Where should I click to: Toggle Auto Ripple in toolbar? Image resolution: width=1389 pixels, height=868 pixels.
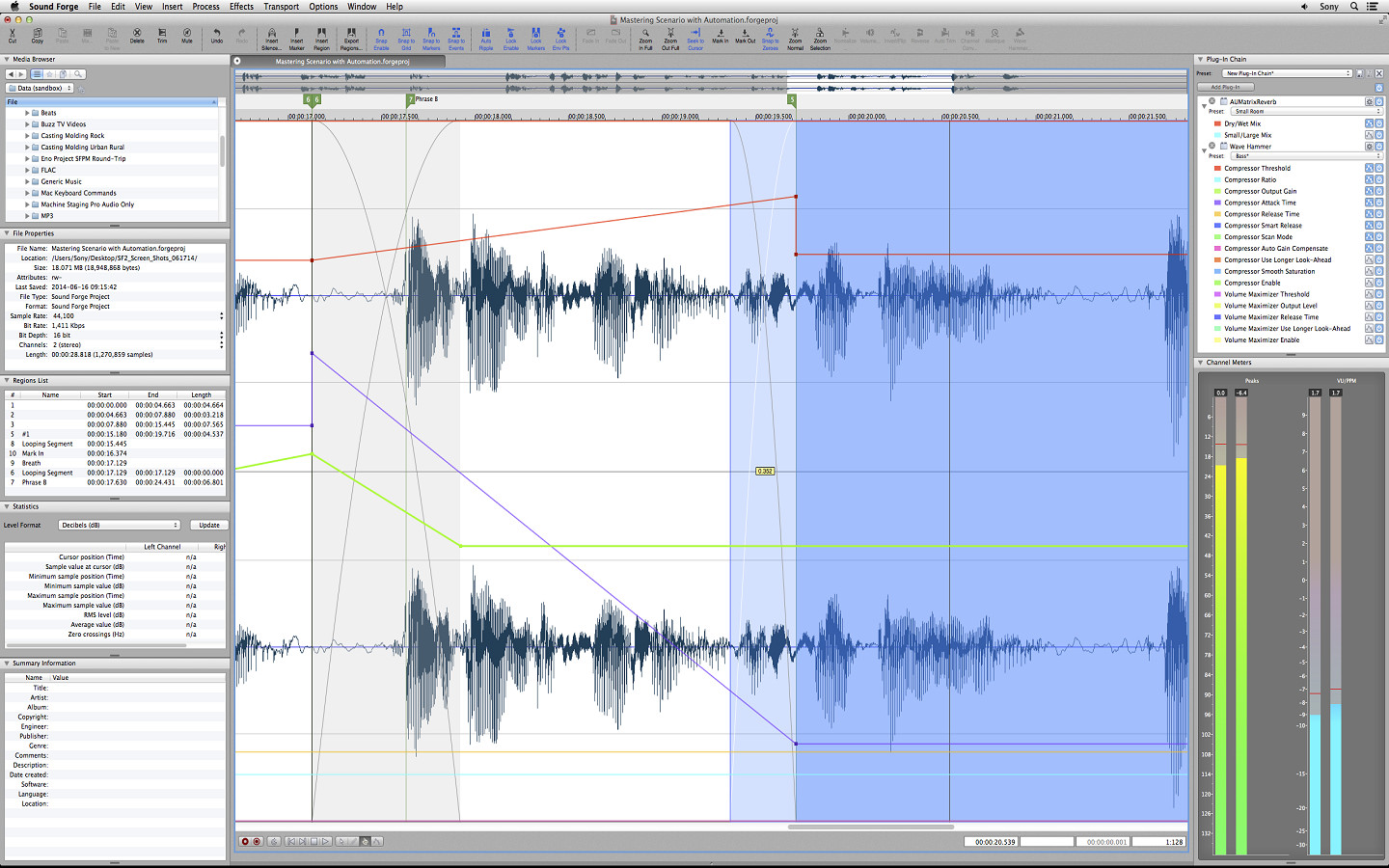(x=485, y=36)
